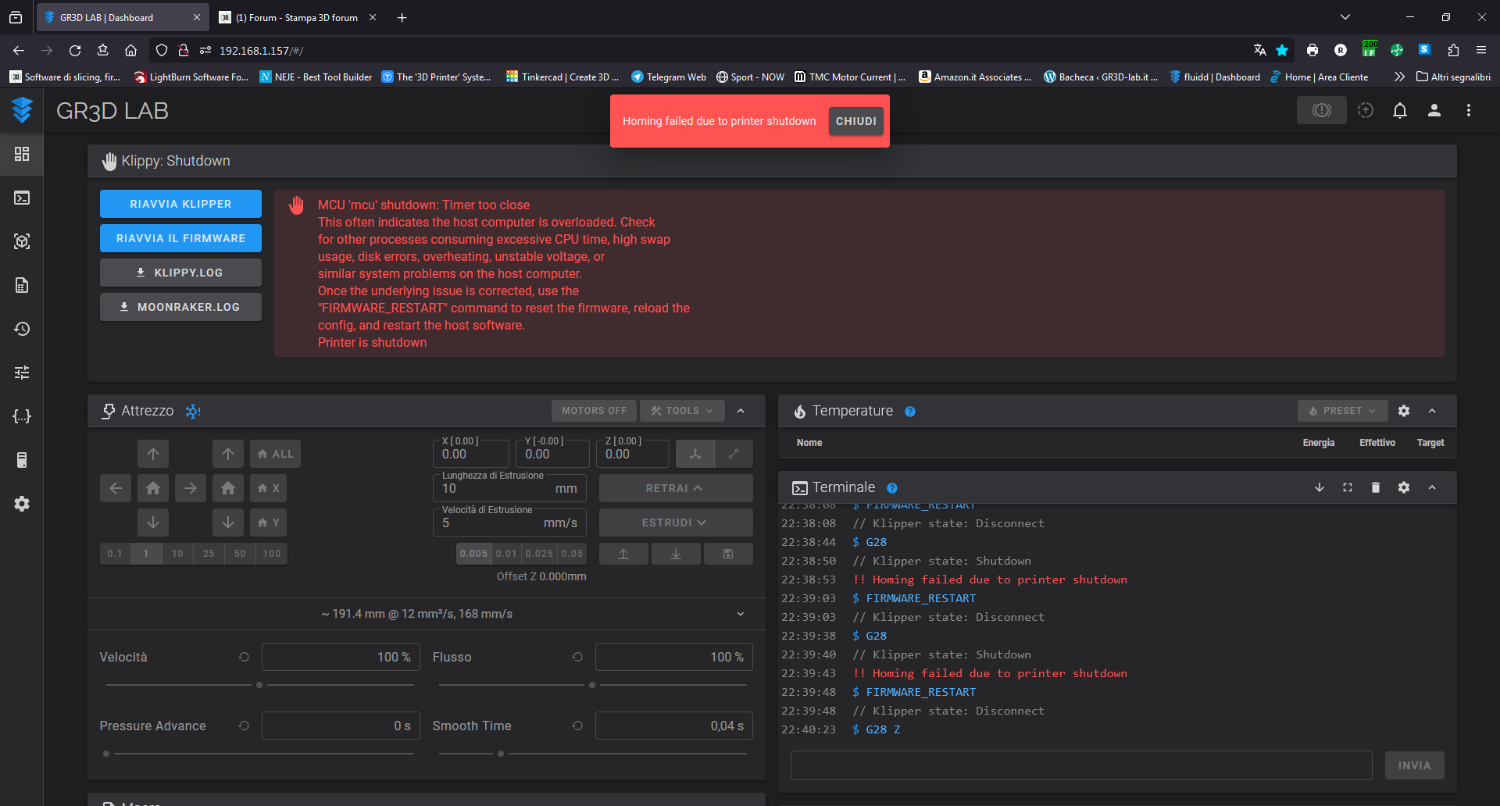Open the Console page from the sidebar

[x=21, y=198]
